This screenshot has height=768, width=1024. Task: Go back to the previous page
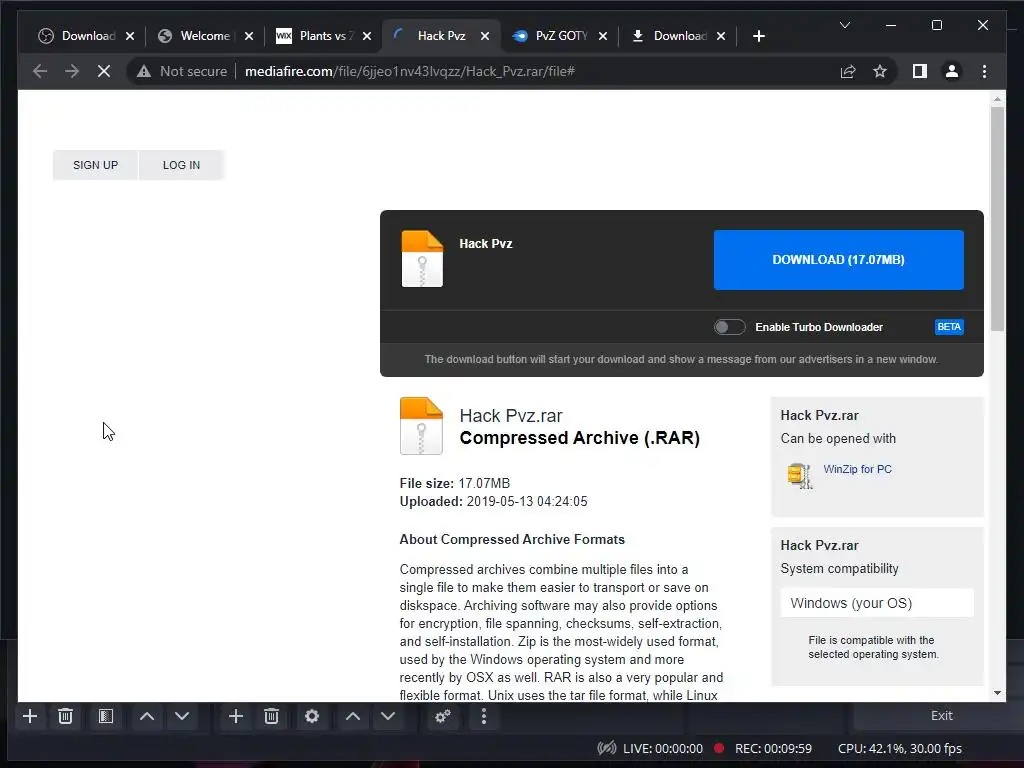40,71
